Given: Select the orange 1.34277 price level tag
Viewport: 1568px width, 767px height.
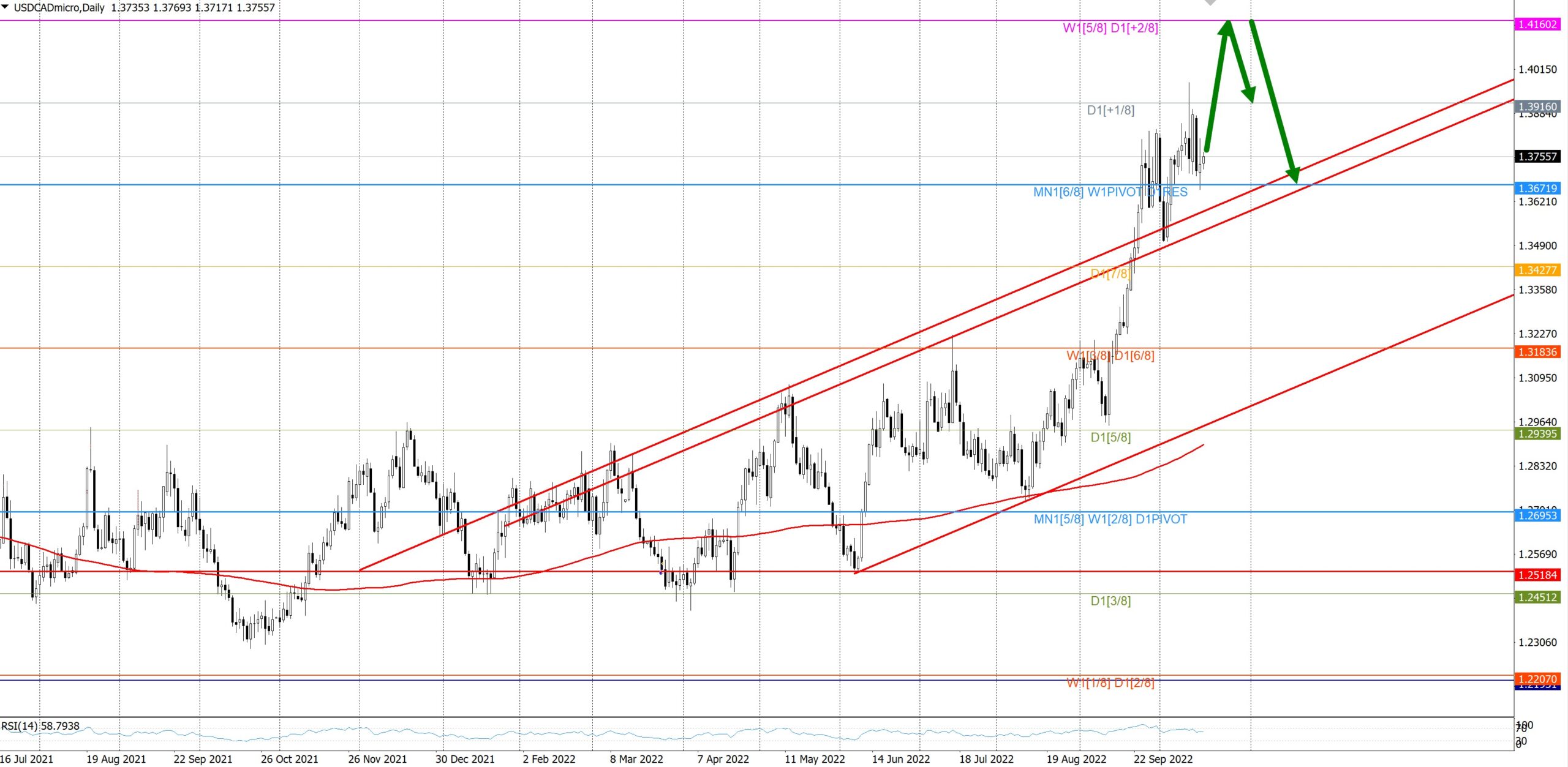Looking at the screenshot, I should (x=1537, y=270).
